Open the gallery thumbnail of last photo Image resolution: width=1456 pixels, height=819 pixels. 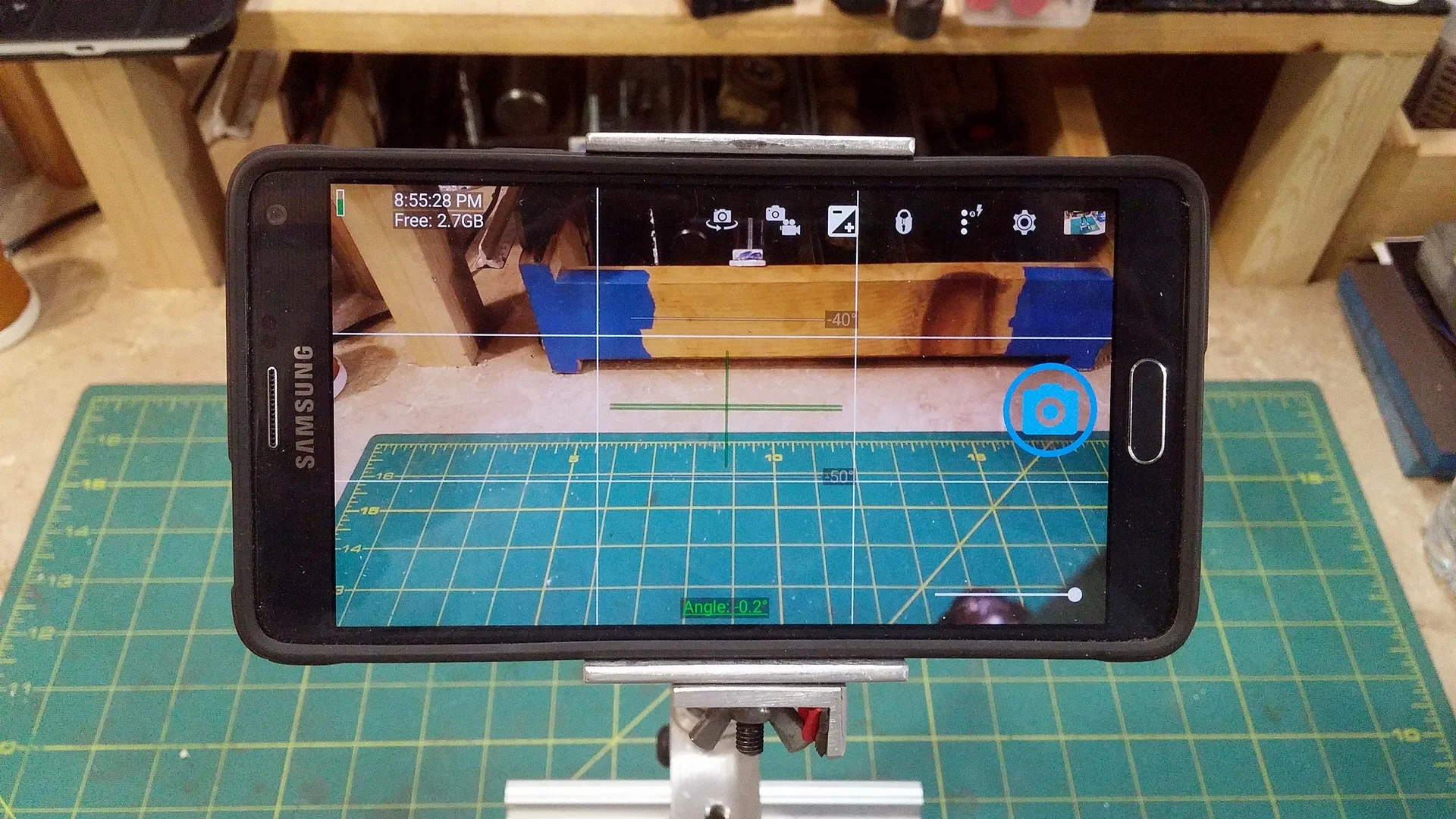pos(1084,223)
